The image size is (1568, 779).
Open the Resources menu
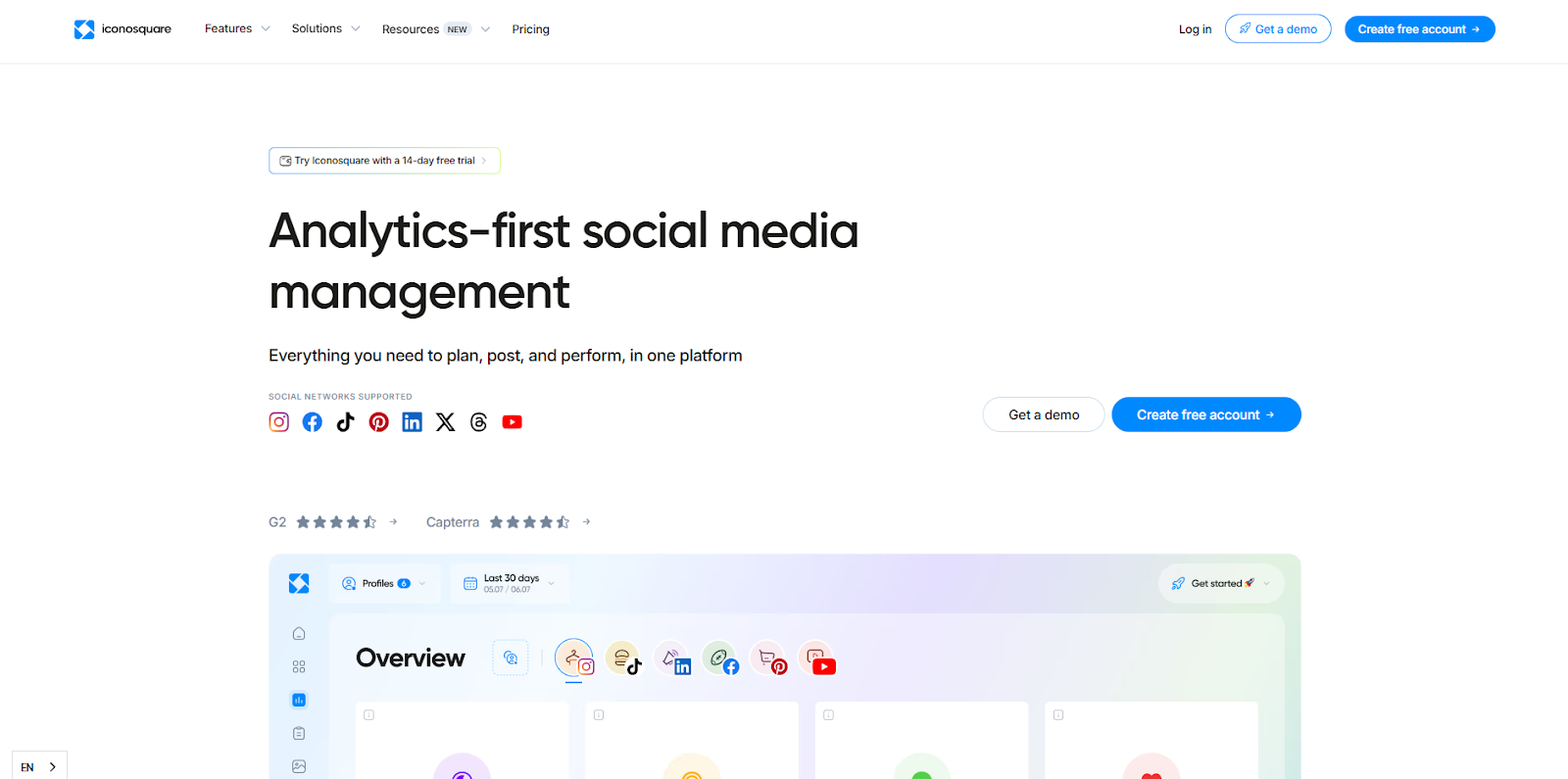pyautogui.click(x=411, y=29)
